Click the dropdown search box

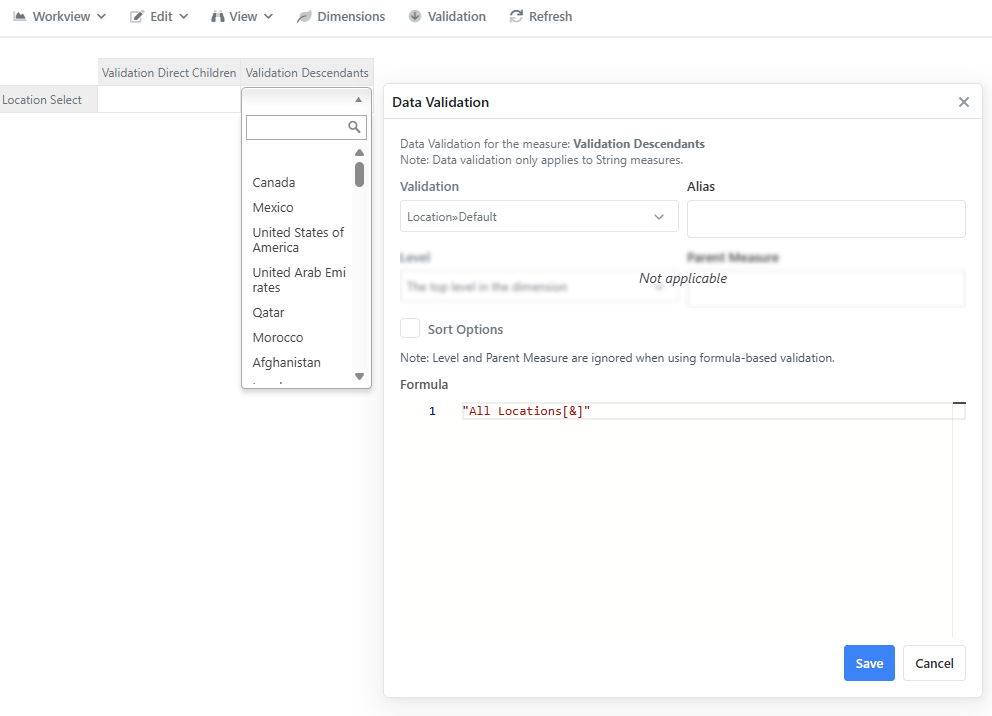pos(306,127)
